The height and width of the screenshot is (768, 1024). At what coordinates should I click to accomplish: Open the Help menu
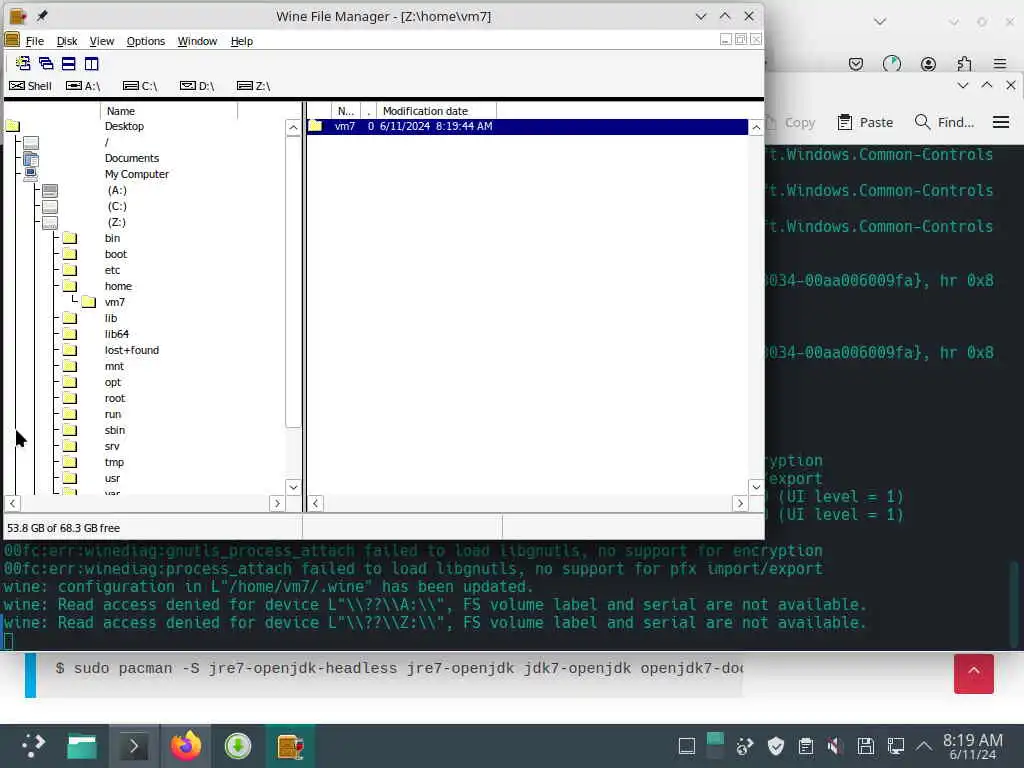click(242, 41)
